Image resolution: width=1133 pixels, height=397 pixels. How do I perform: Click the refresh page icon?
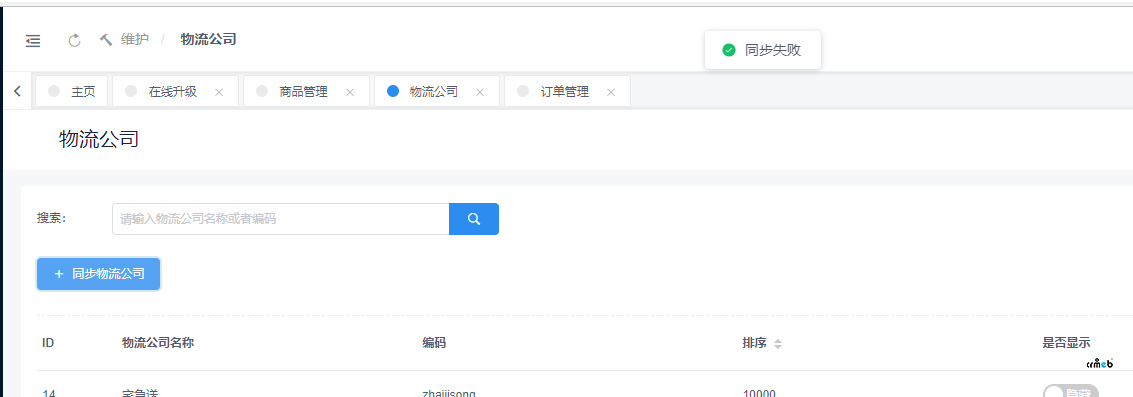74,40
